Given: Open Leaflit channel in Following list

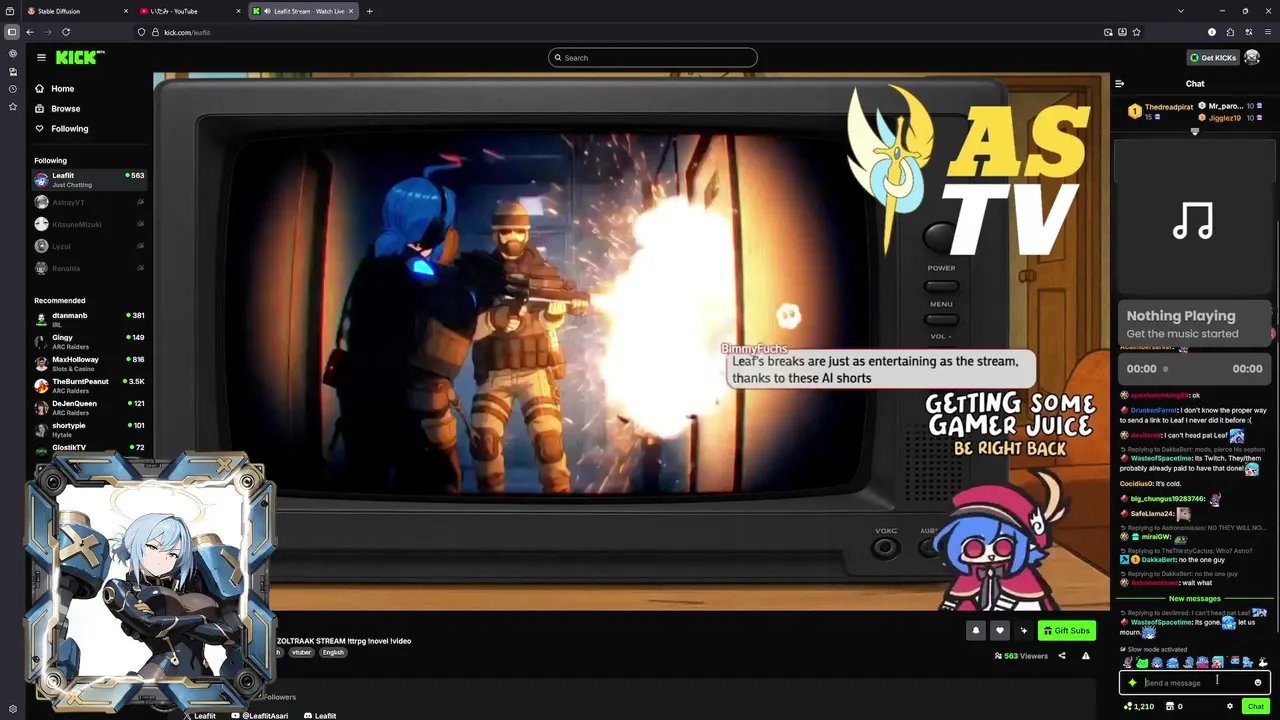Looking at the screenshot, I should click(x=89, y=180).
